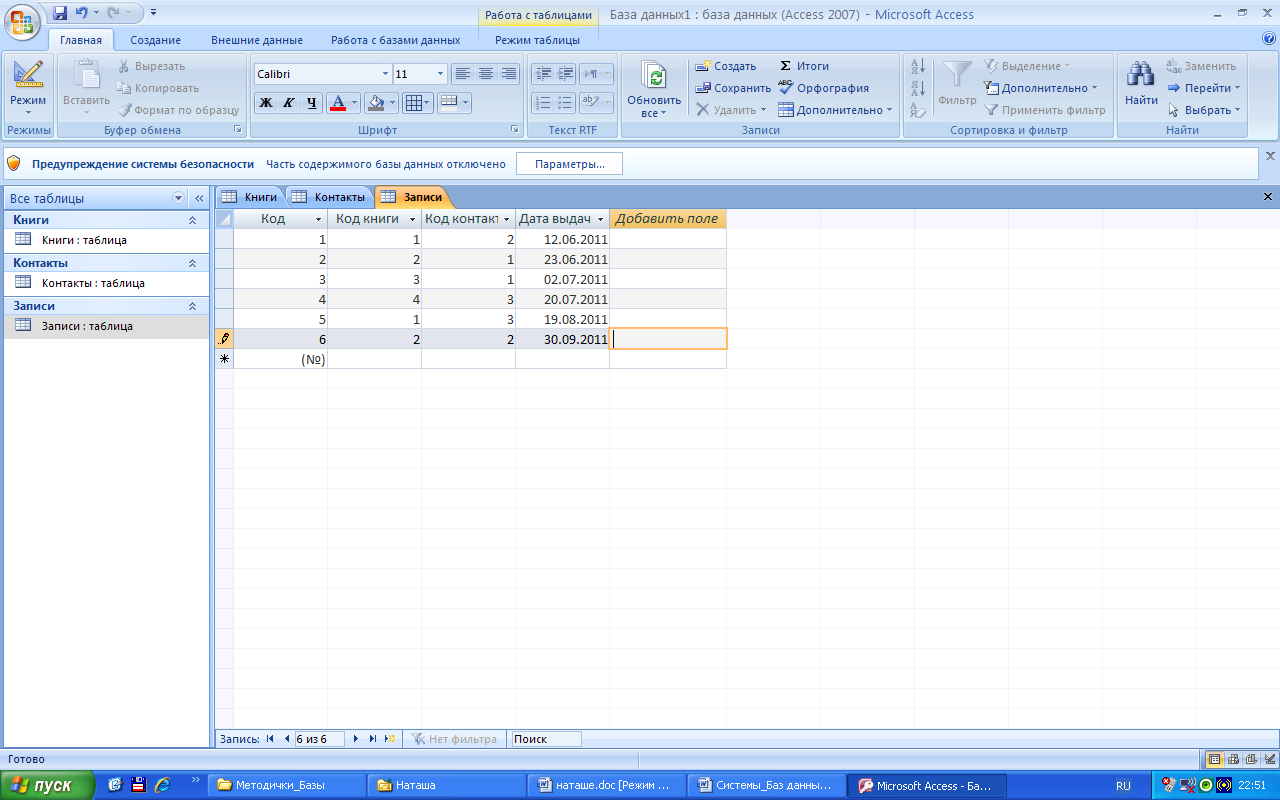Open the Режим view switcher
The width and height of the screenshot is (1280, 800).
pos(28,88)
